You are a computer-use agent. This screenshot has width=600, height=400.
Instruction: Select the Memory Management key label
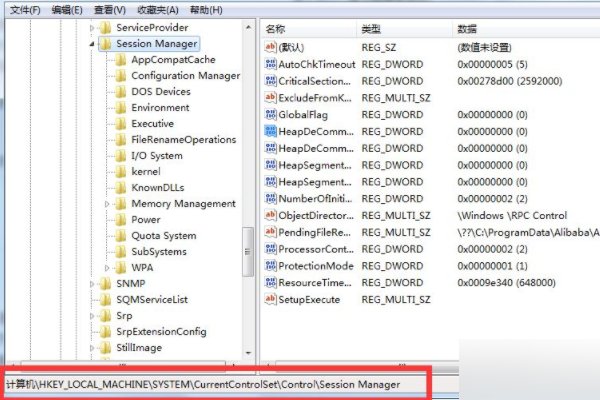click(183, 204)
